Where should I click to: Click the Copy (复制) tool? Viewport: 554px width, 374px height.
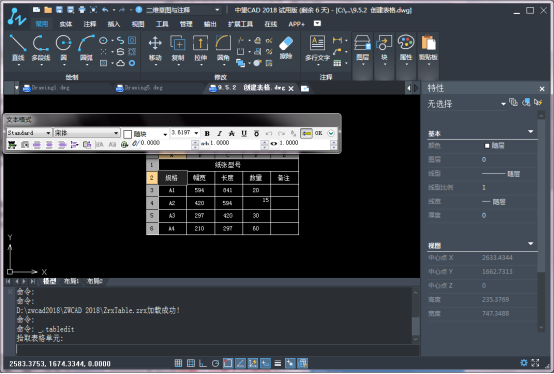click(x=178, y=48)
